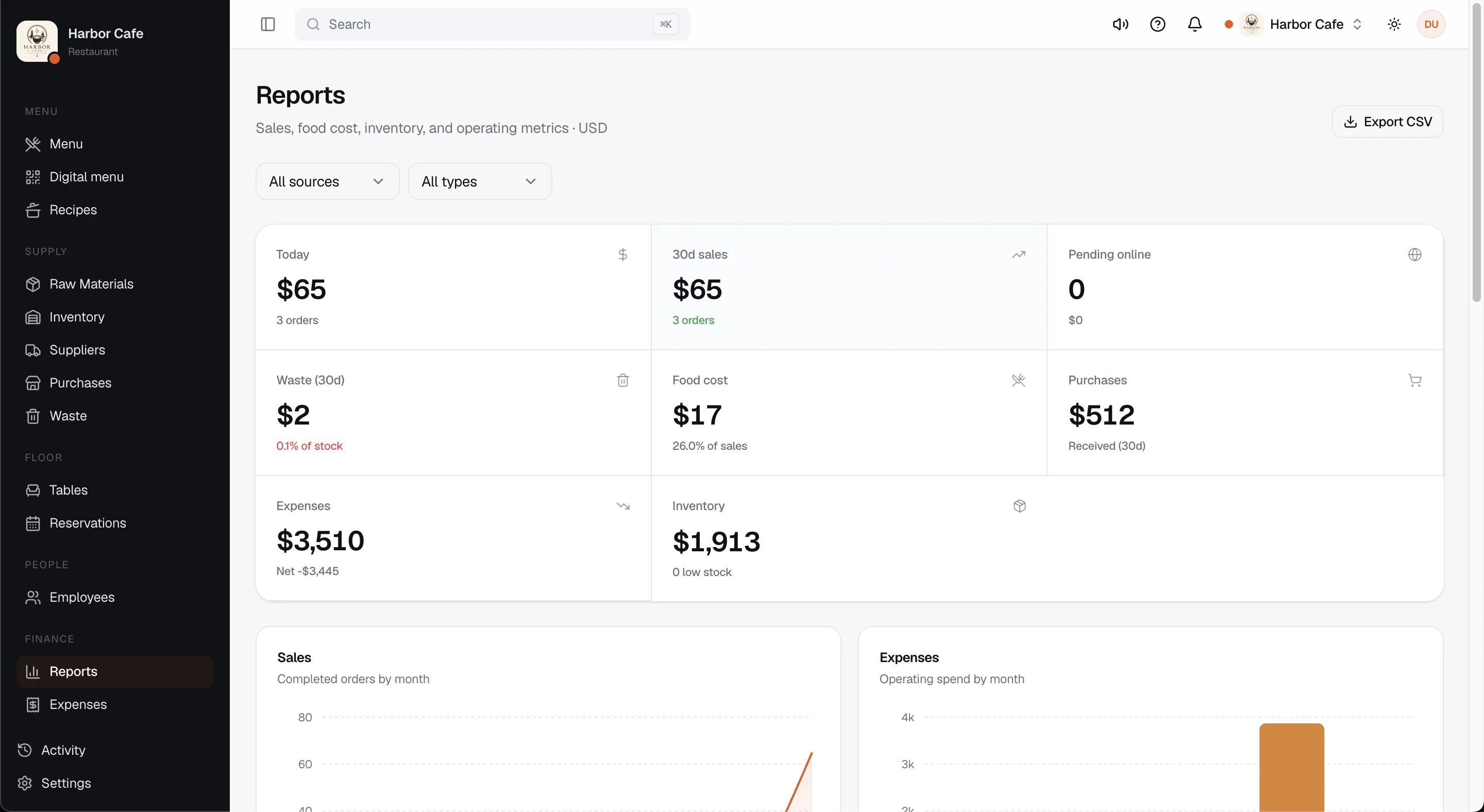Open the Waste sidebar item

pos(114,416)
